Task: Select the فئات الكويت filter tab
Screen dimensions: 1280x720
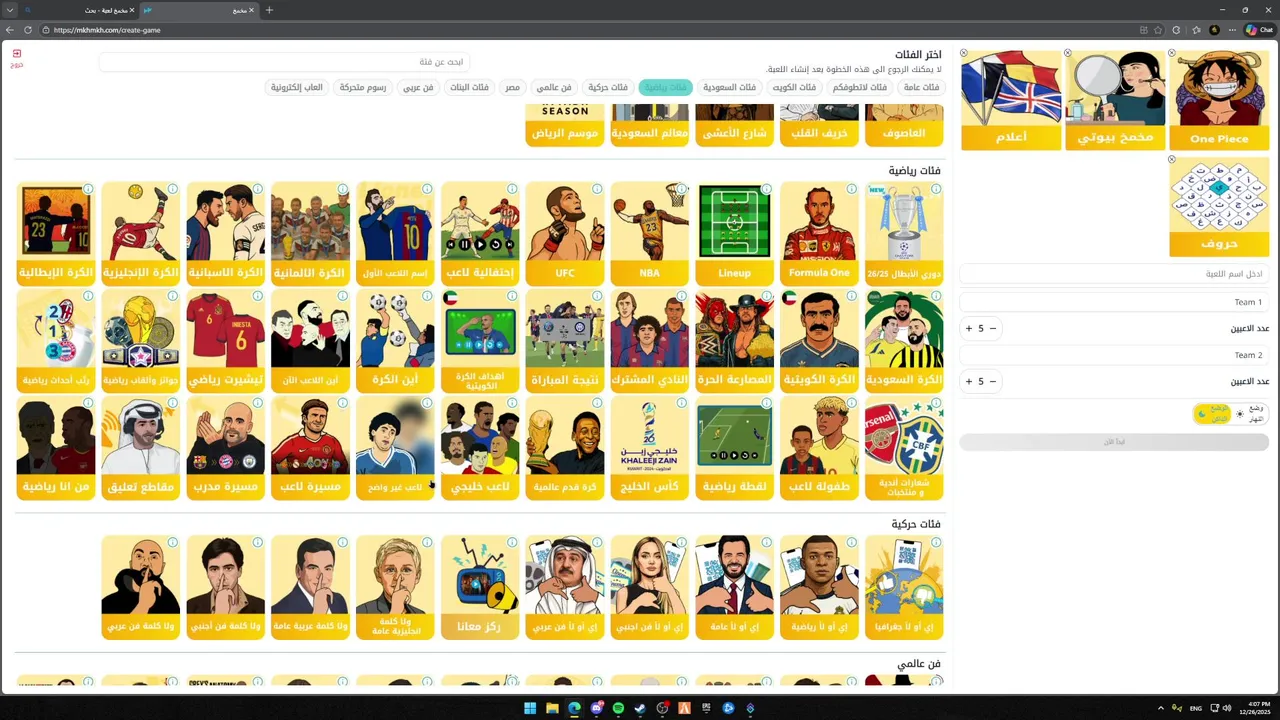Action: [x=794, y=87]
